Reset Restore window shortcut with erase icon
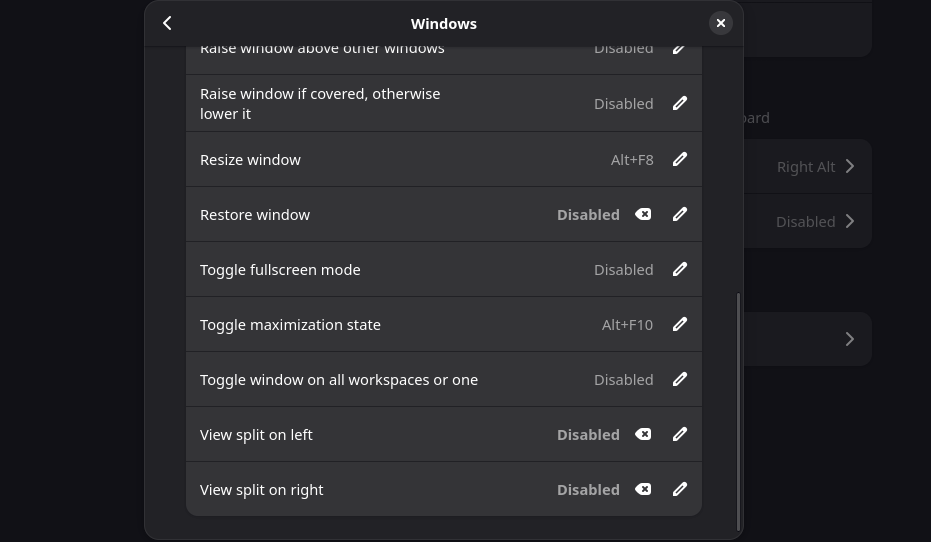The width and height of the screenshot is (931, 542). click(x=643, y=214)
